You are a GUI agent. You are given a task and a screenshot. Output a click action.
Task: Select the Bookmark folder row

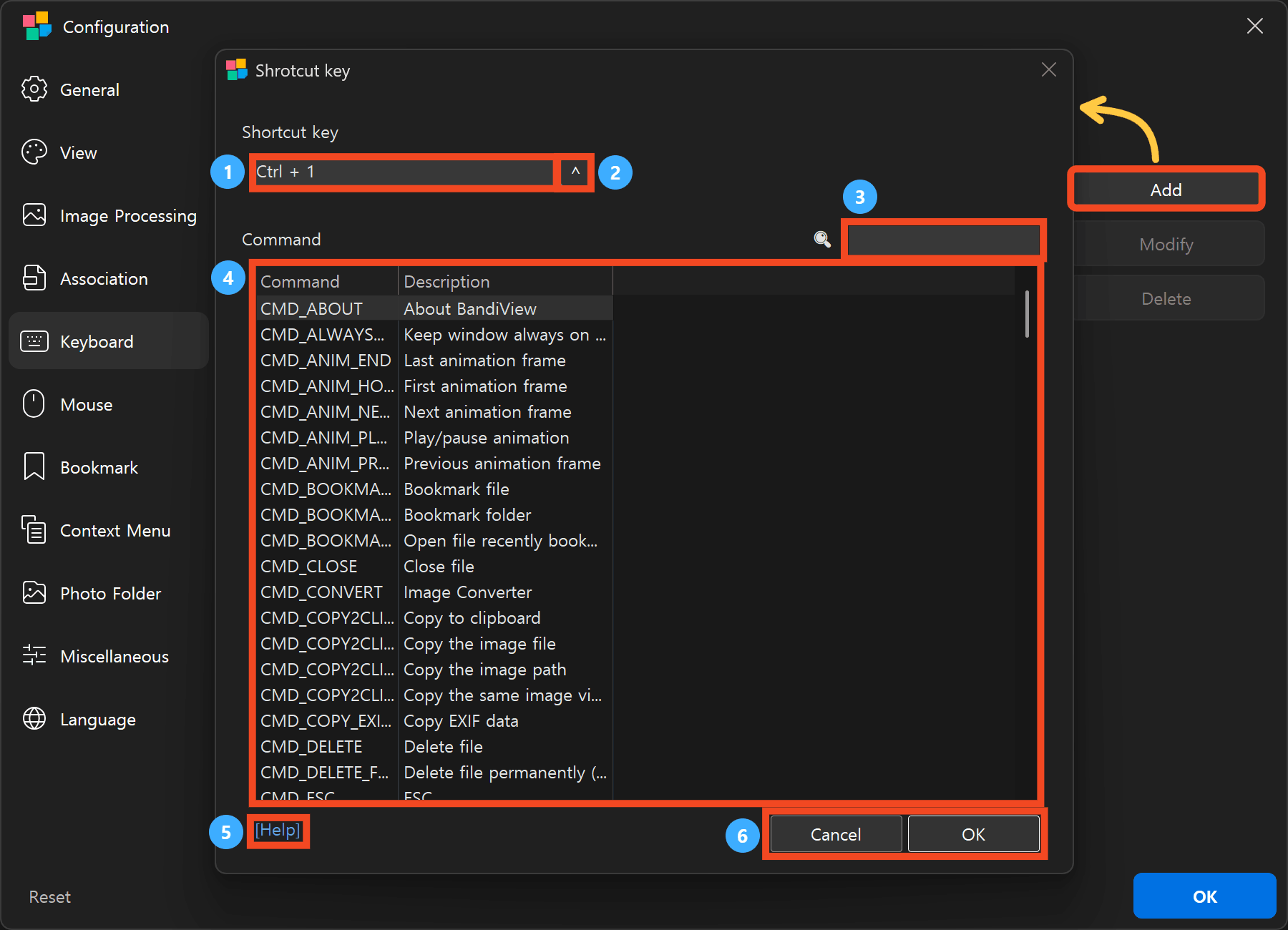tap(434, 515)
